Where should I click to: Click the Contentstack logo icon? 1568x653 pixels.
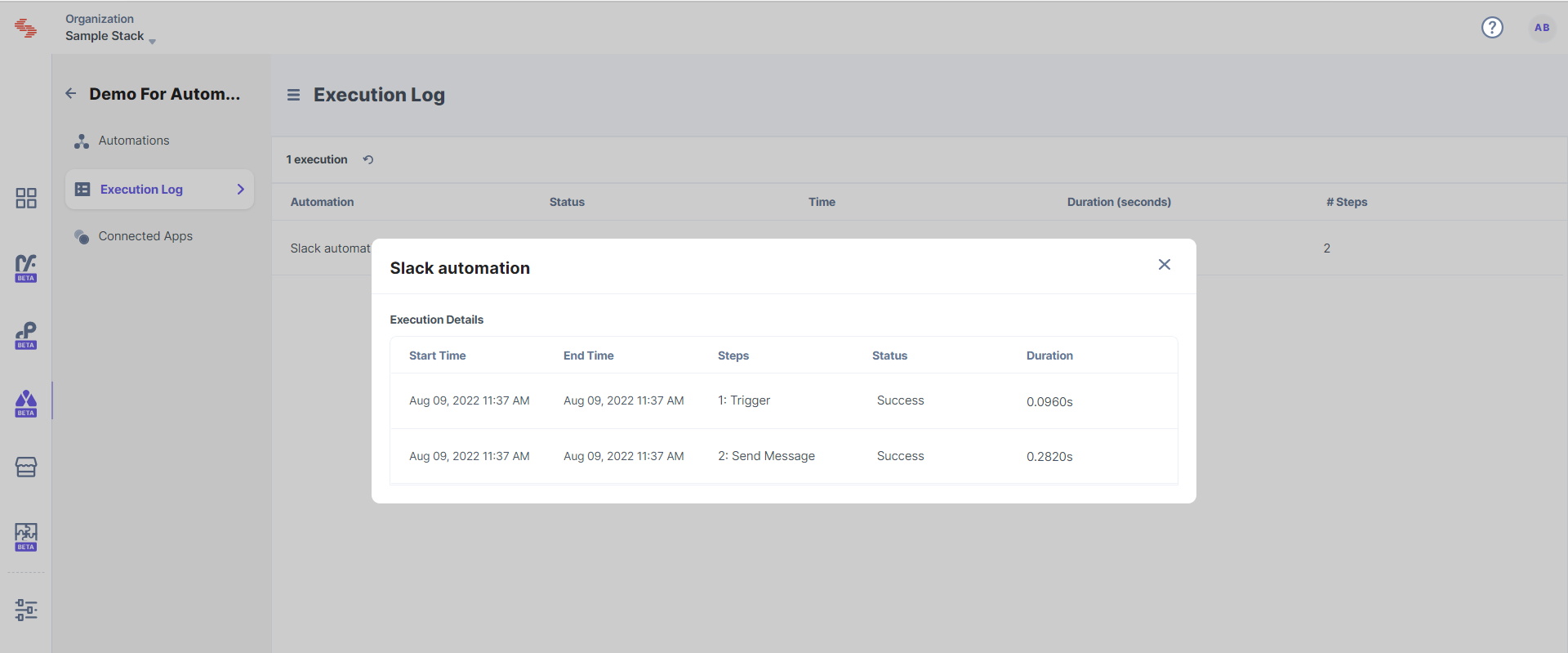tap(25, 28)
